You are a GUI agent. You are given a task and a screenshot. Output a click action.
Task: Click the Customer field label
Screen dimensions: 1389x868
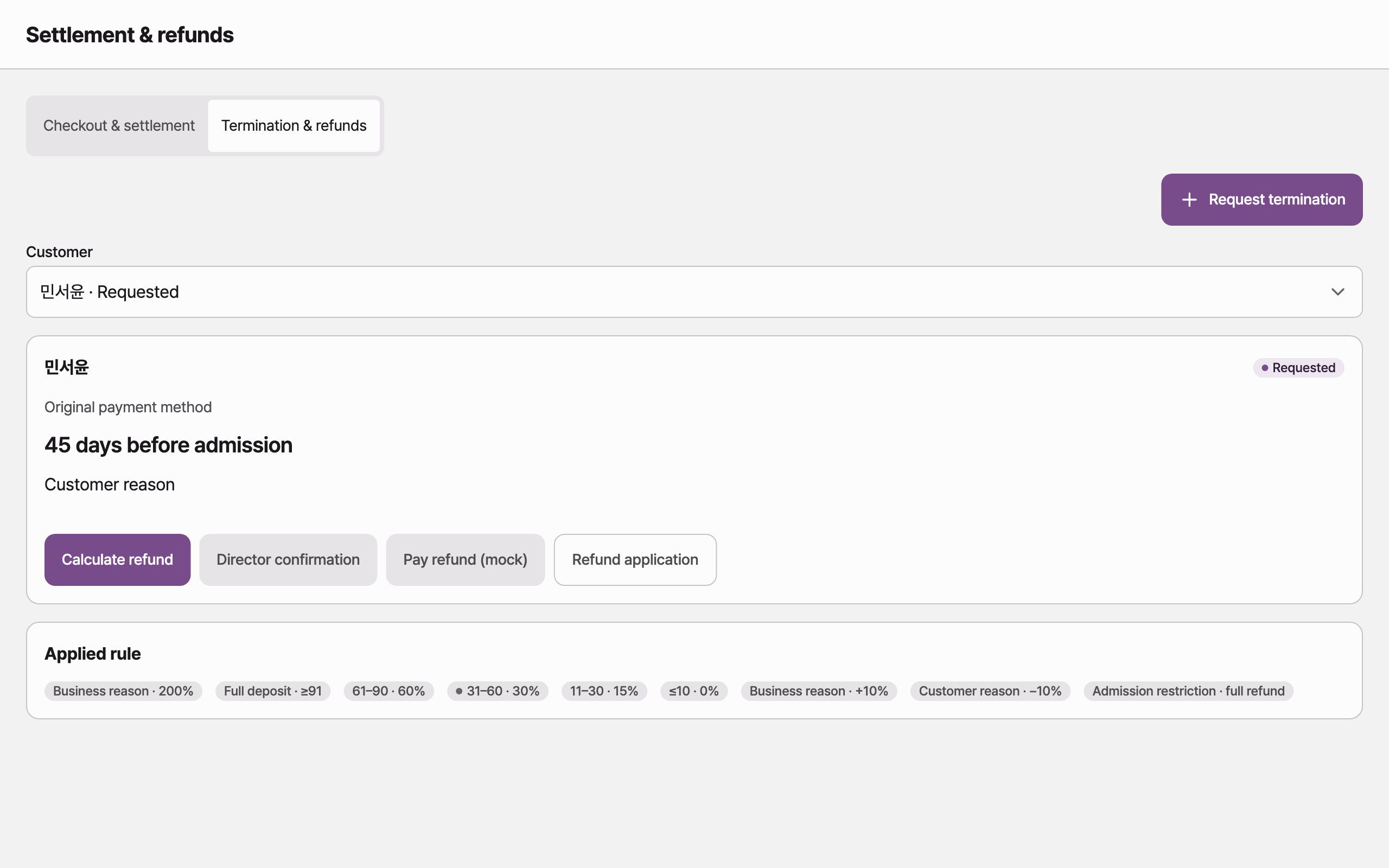(x=59, y=252)
